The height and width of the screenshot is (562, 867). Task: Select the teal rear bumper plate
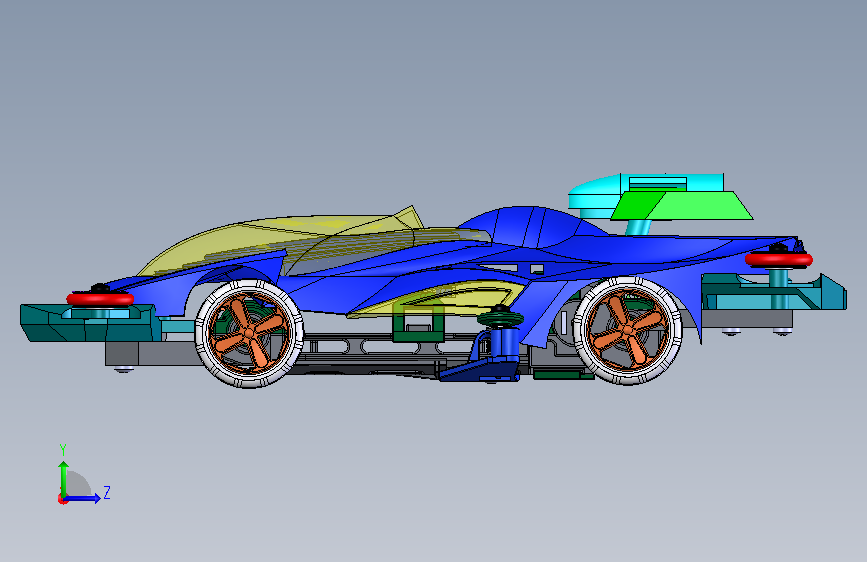774,292
